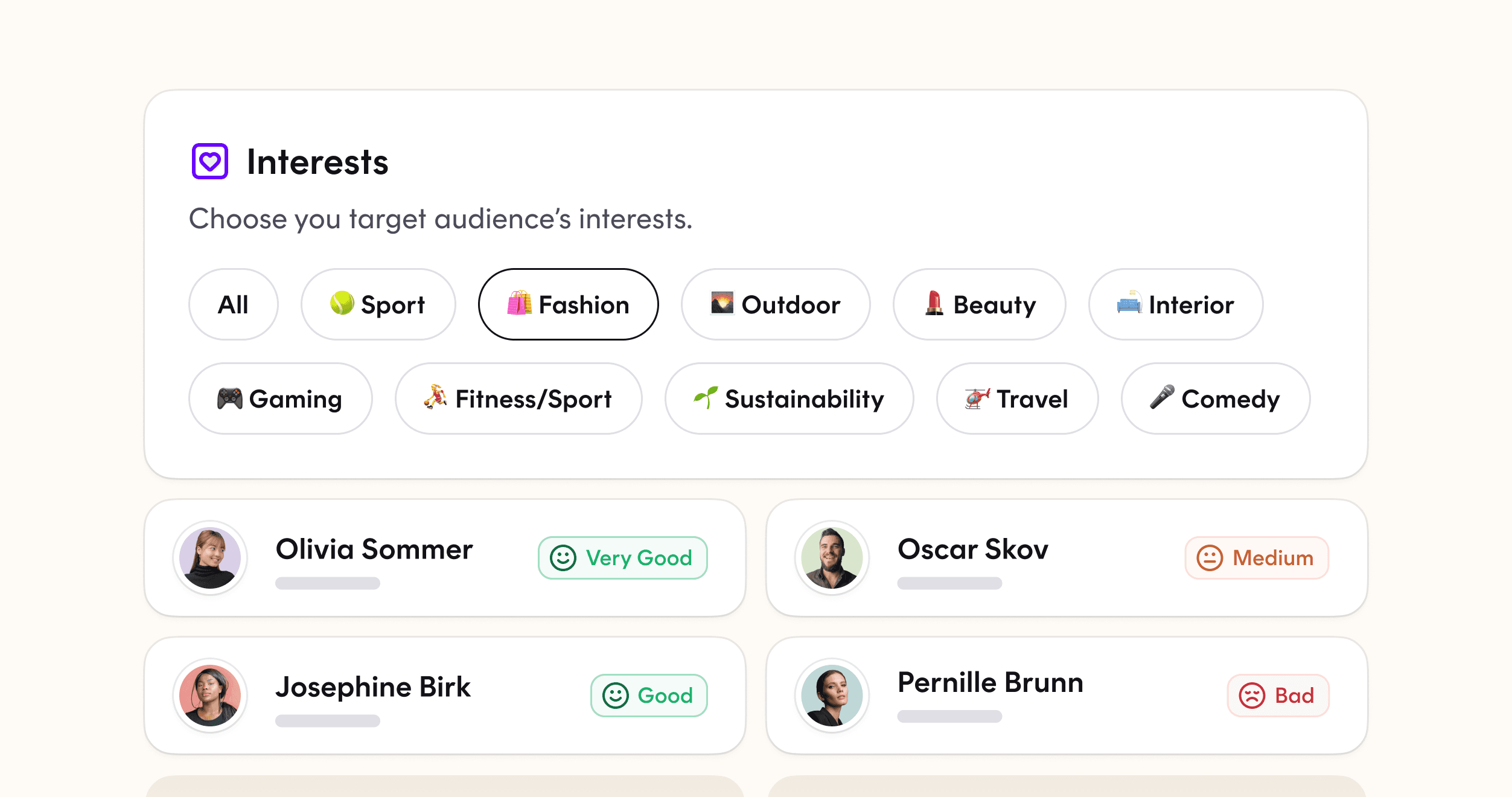1512x797 pixels.
Task: Click the Medium rating badge
Action: coord(1257,557)
